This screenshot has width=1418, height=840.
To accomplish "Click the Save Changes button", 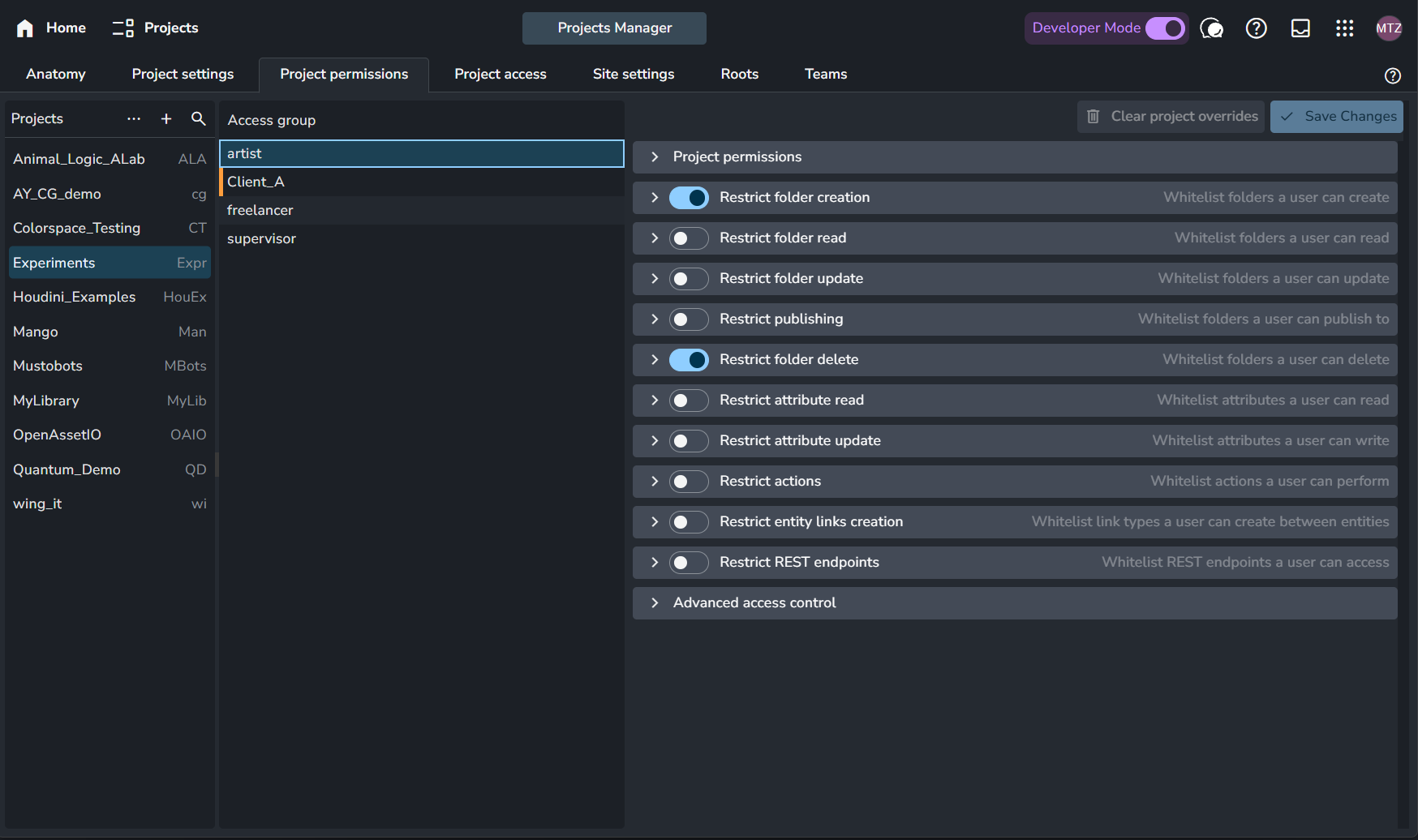I will pos(1336,117).
